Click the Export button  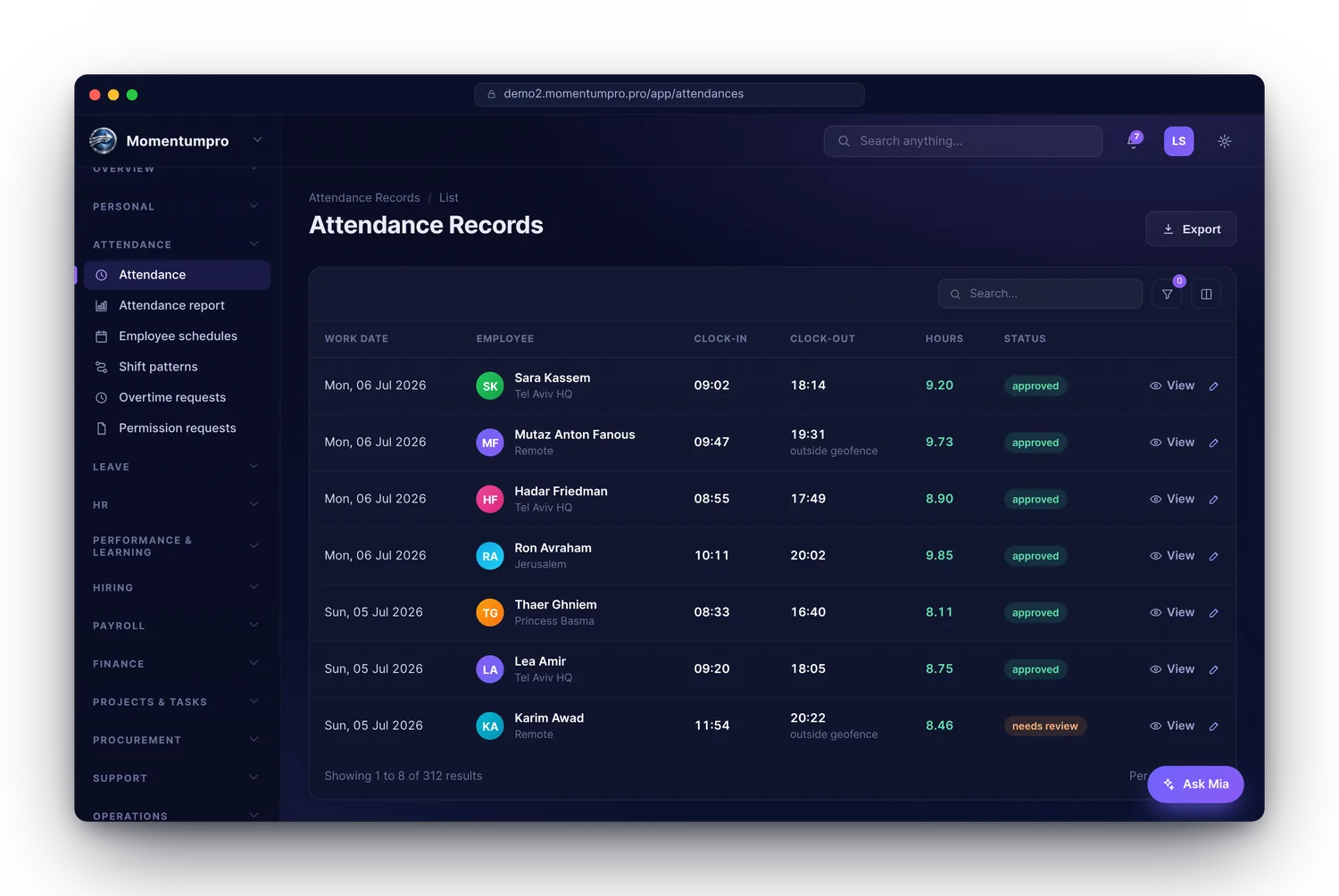(1191, 228)
